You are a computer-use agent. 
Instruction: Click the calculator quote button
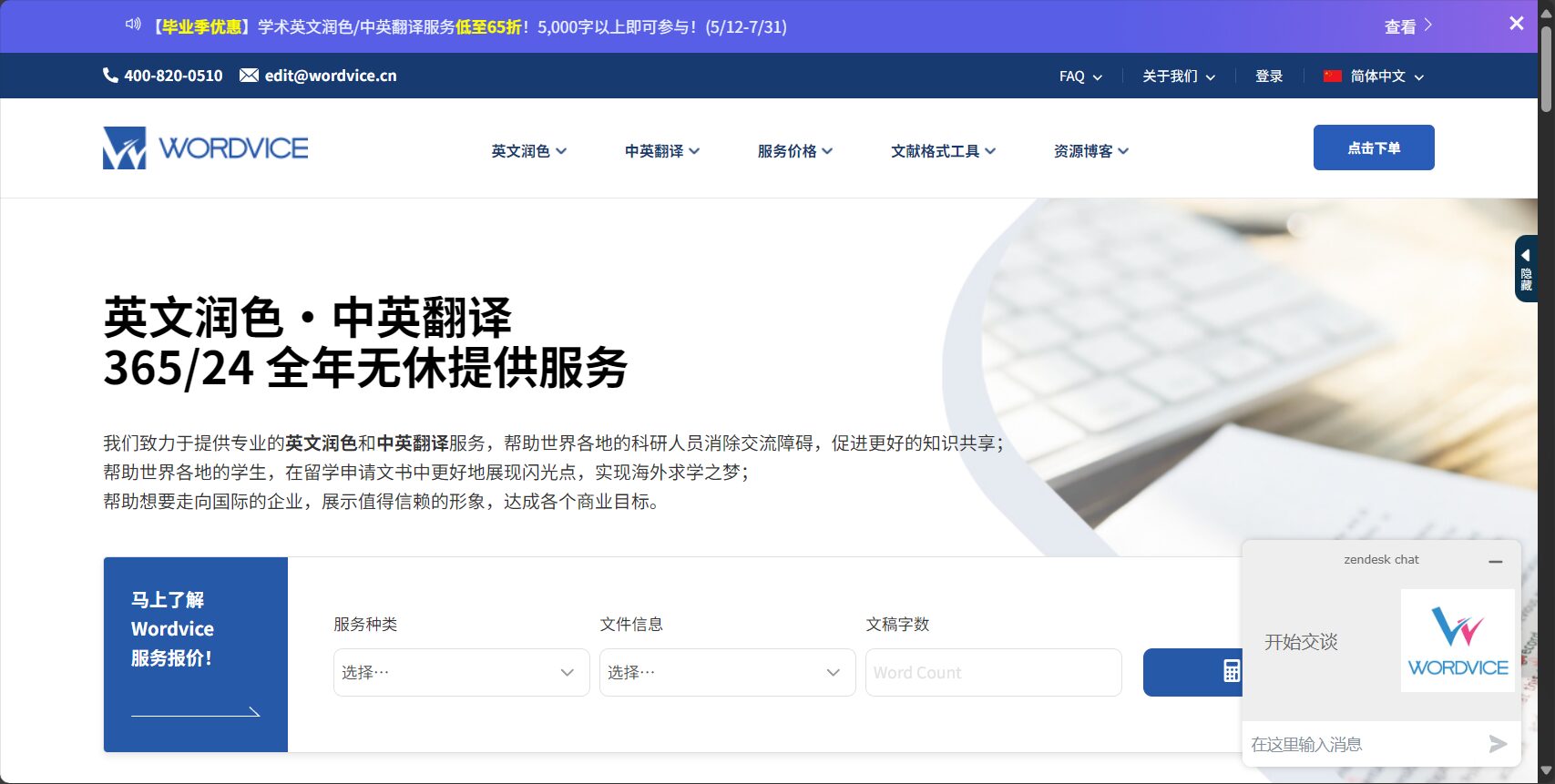(1192, 672)
